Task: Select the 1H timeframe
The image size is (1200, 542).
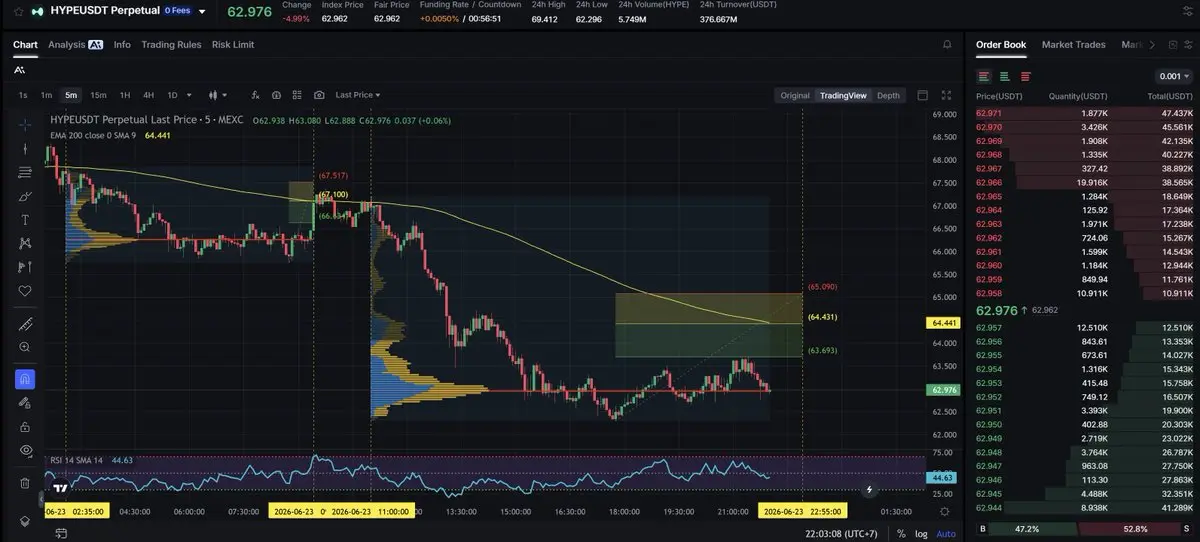Action: [x=125, y=95]
